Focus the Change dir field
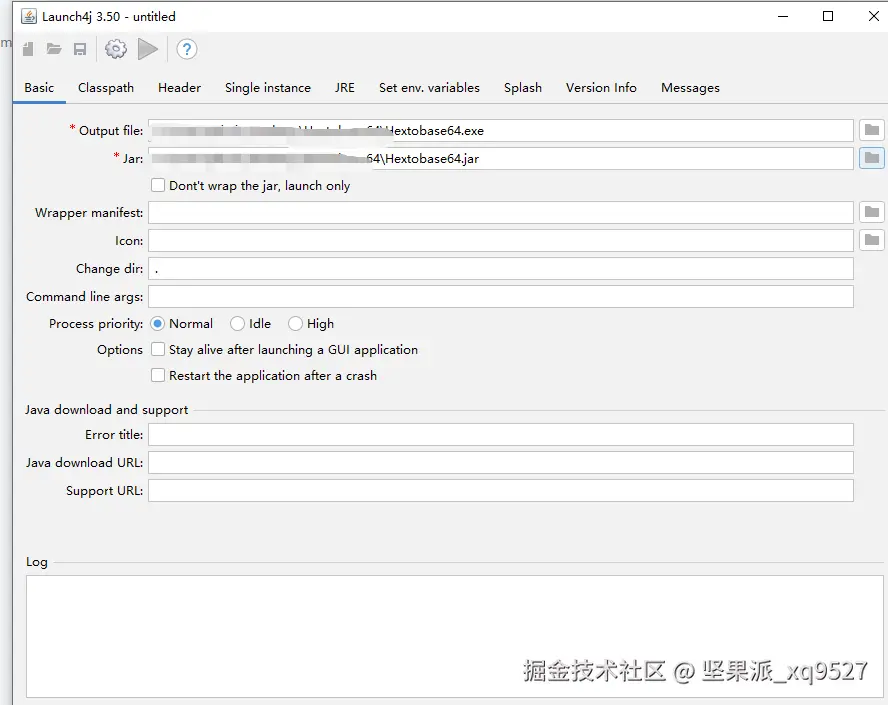The width and height of the screenshot is (888, 705). (501, 268)
